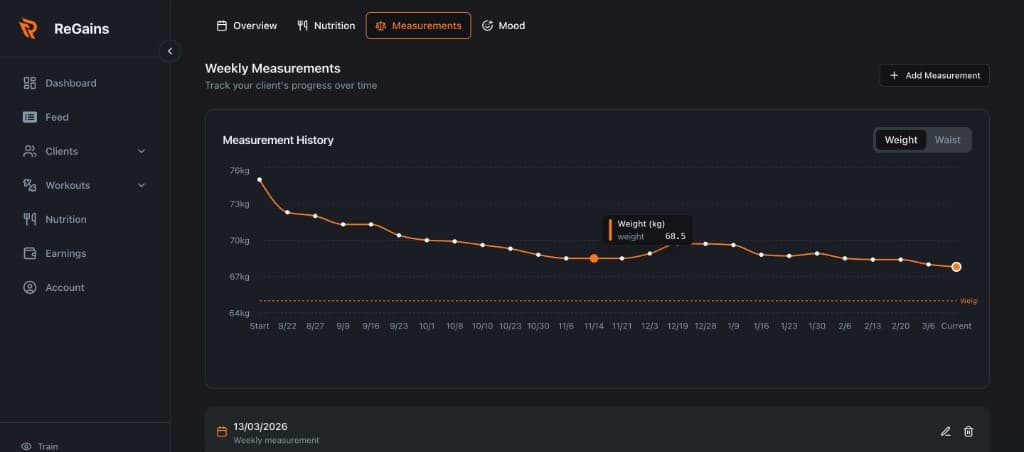Expand the Workouts submenu chevron
The height and width of the screenshot is (452, 1024).
click(141, 185)
